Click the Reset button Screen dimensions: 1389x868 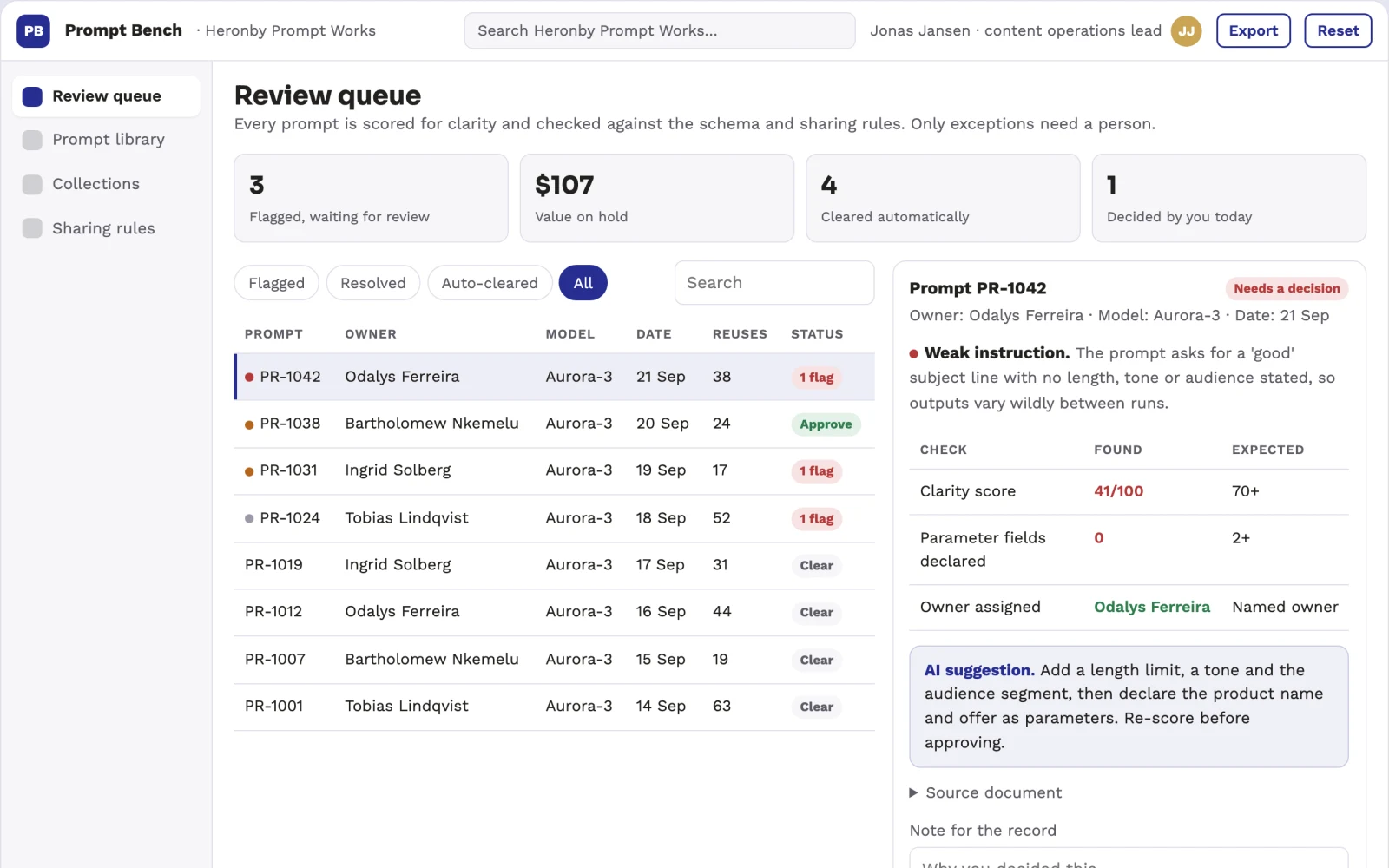coord(1338,30)
